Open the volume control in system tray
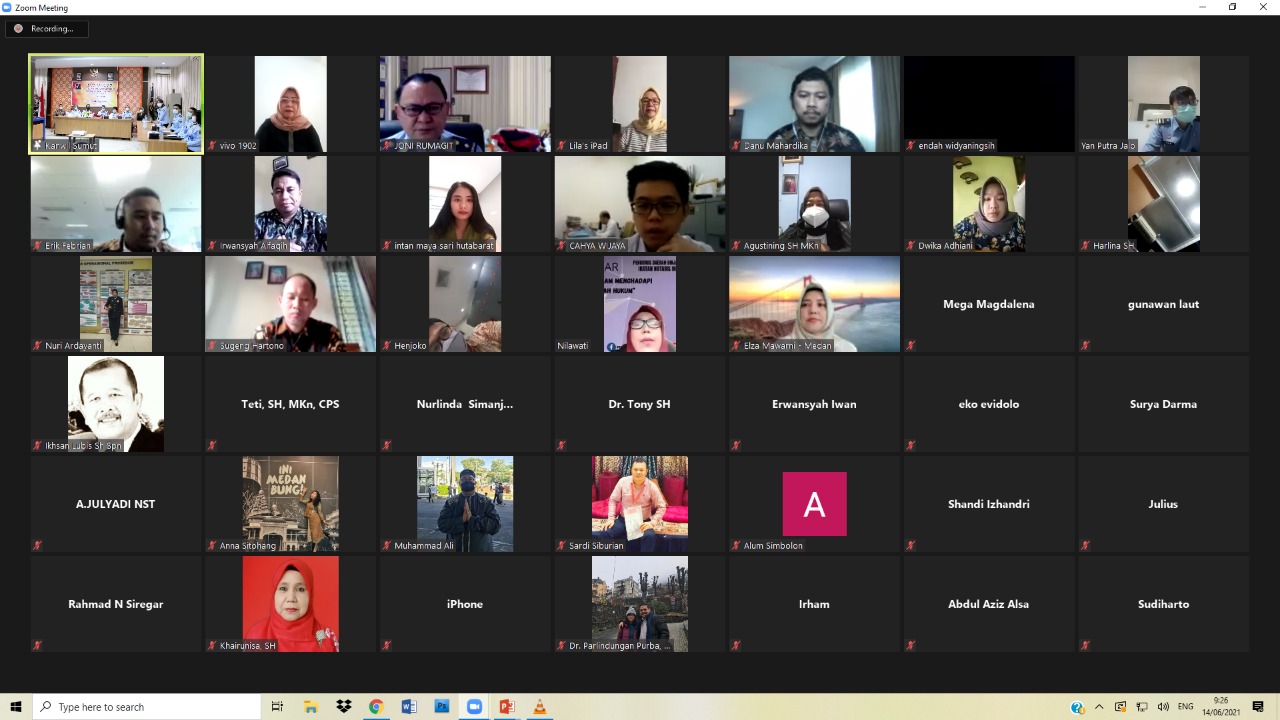Screen dimensions: 1280x720 pos(1163,707)
